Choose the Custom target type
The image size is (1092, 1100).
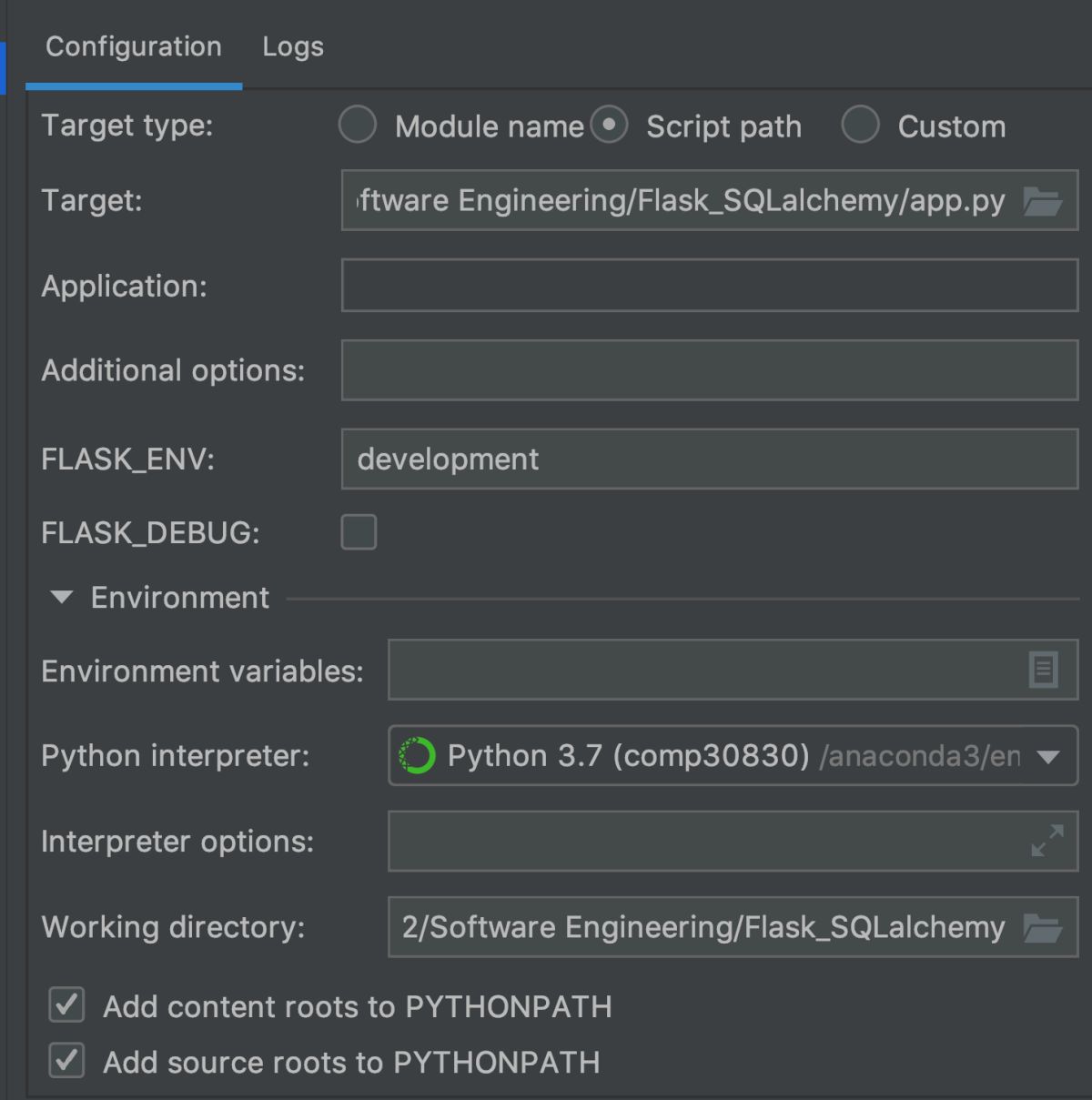pos(860,125)
